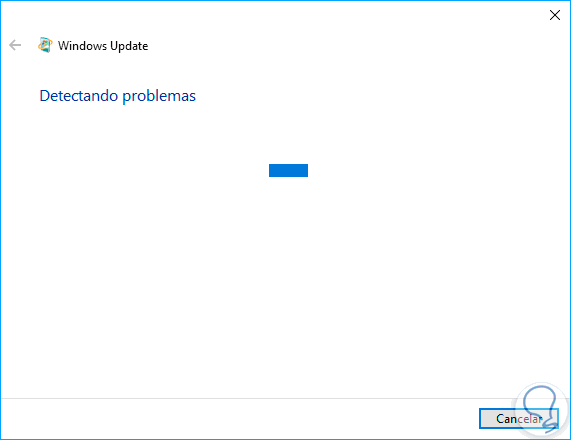571x440 pixels.
Task: Exit the Windows Update wizard window
Action: (555, 15)
